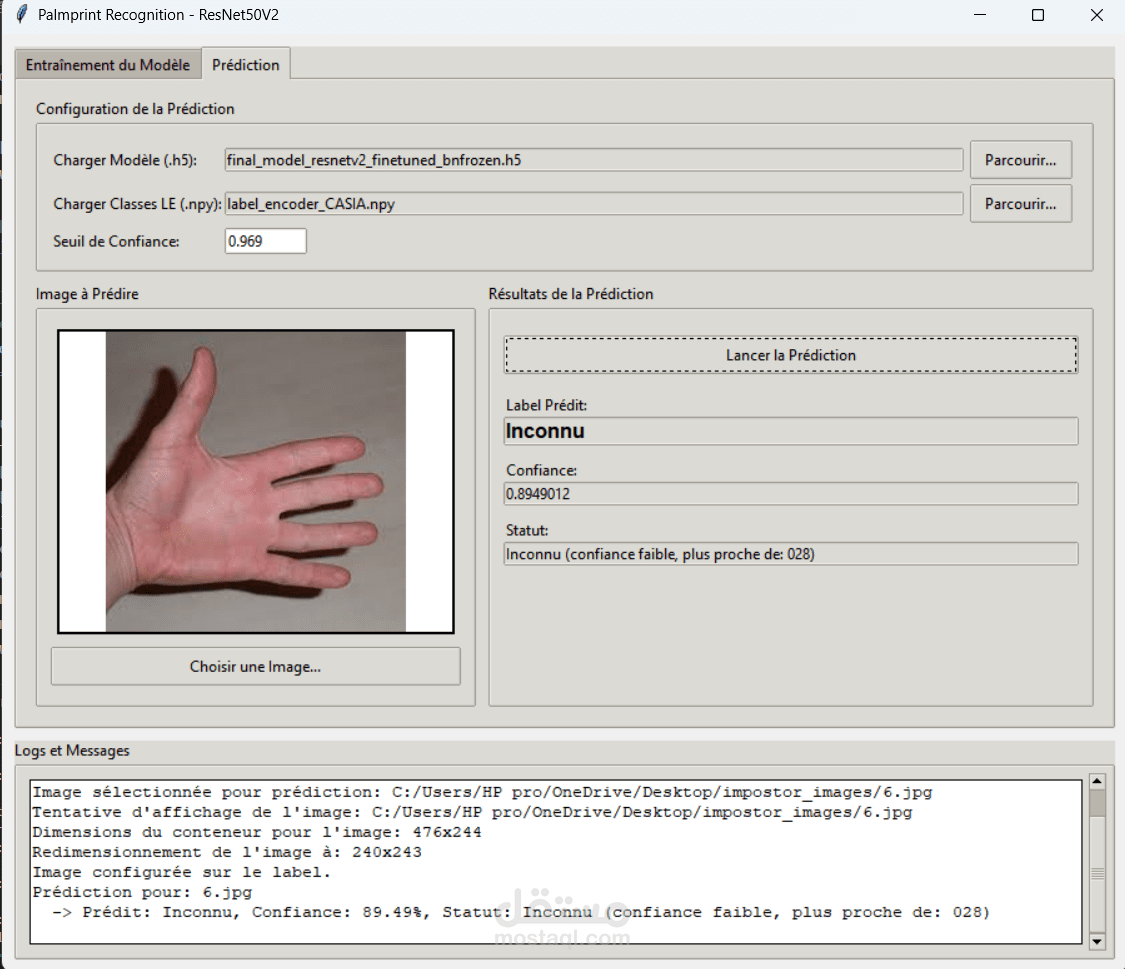Screen dimensions: 1125x969
Task: Click the 'Statut:' label
Action: point(527,530)
